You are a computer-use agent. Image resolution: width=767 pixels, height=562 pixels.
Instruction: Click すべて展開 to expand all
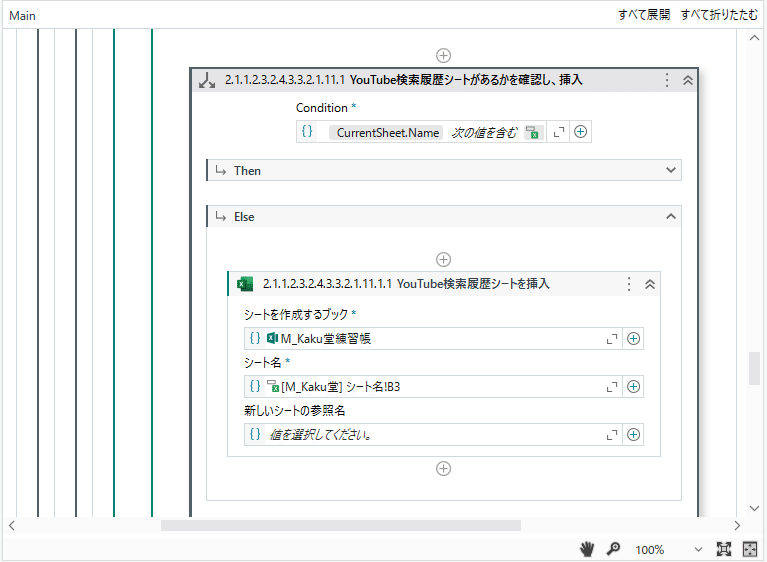click(644, 15)
